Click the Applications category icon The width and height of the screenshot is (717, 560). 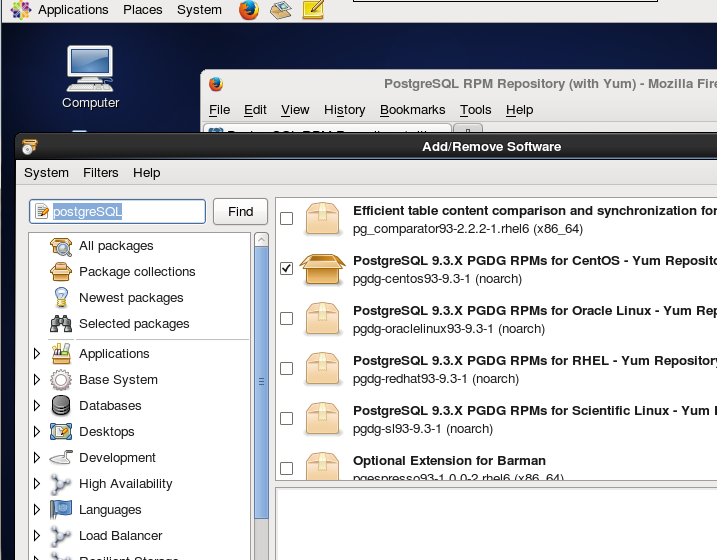click(61, 354)
